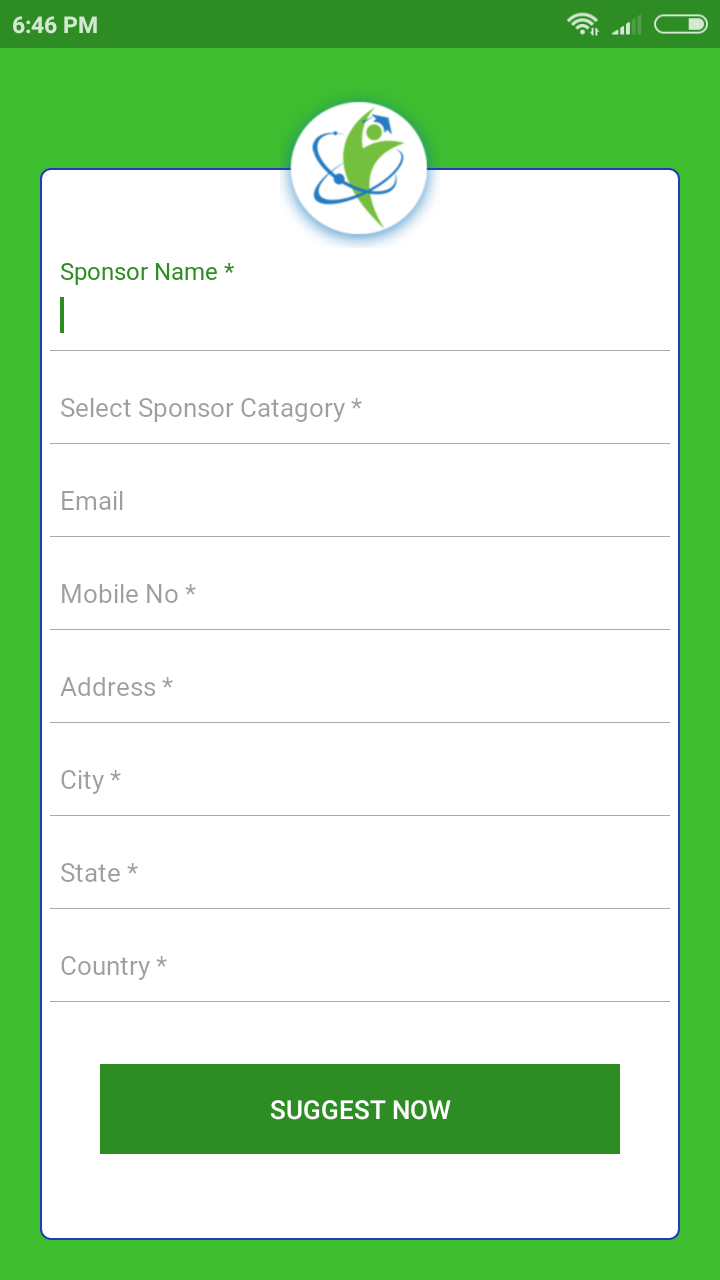The width and height of the screenshot is (720, 1280).
Task: Tap the green area left of the logo
Action: pos(150,110)
